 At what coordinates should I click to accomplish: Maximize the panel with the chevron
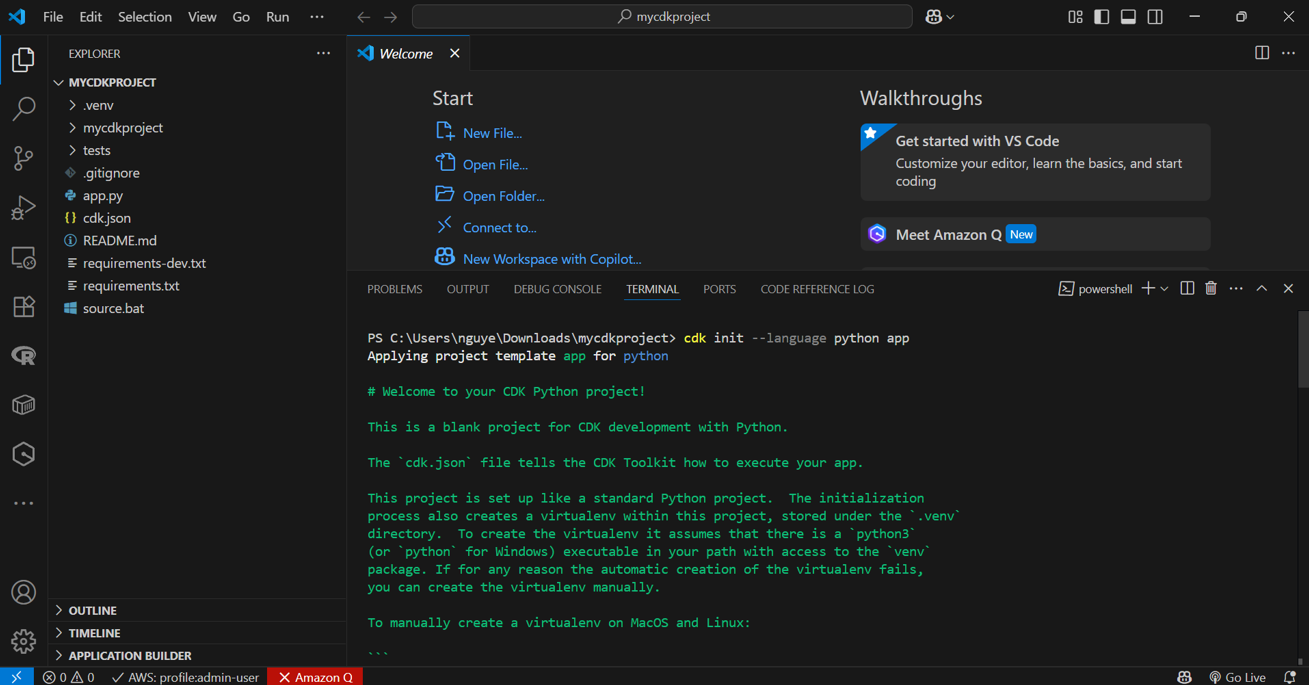coord(1262,288)
